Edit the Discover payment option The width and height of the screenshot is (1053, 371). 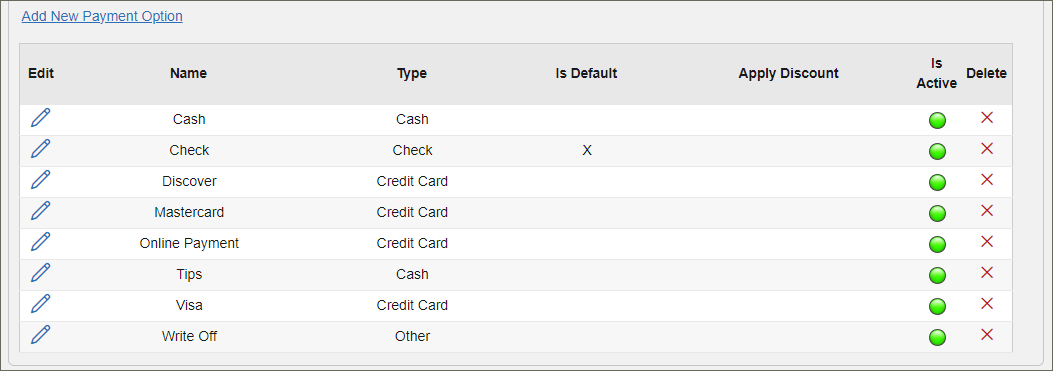tap(40, 179)
